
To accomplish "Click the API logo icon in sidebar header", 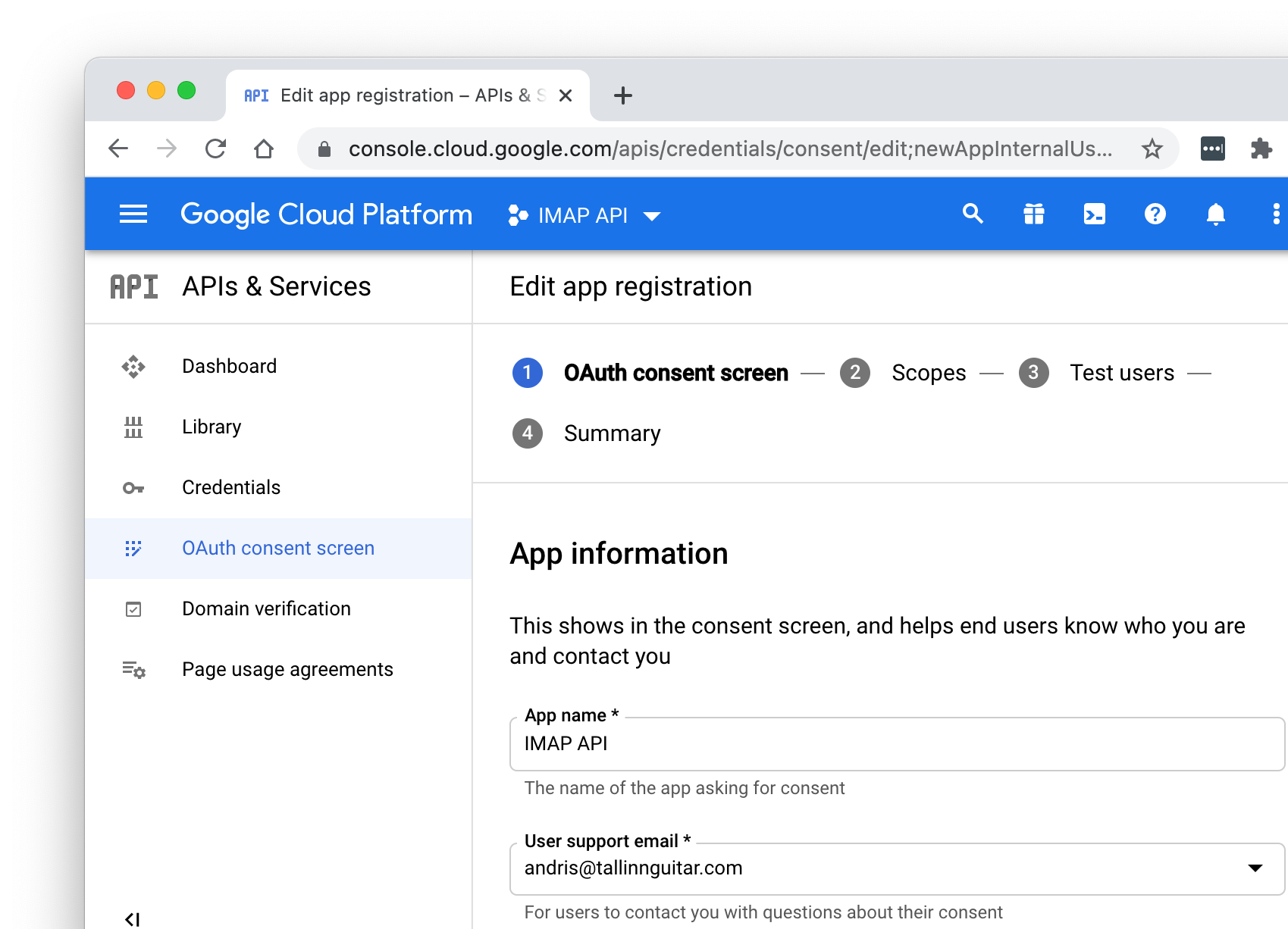I will (134, 286).
